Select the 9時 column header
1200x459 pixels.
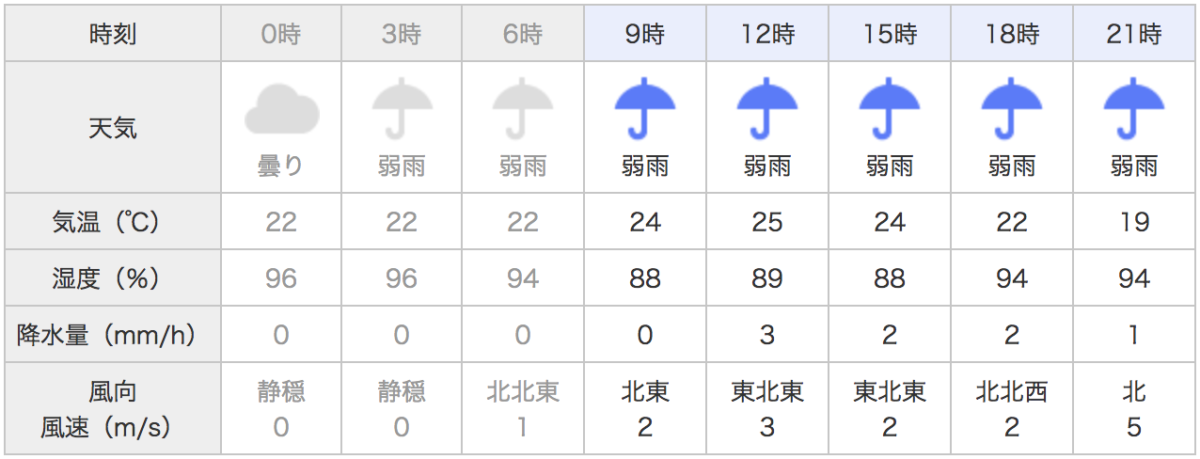pos(645,34)
